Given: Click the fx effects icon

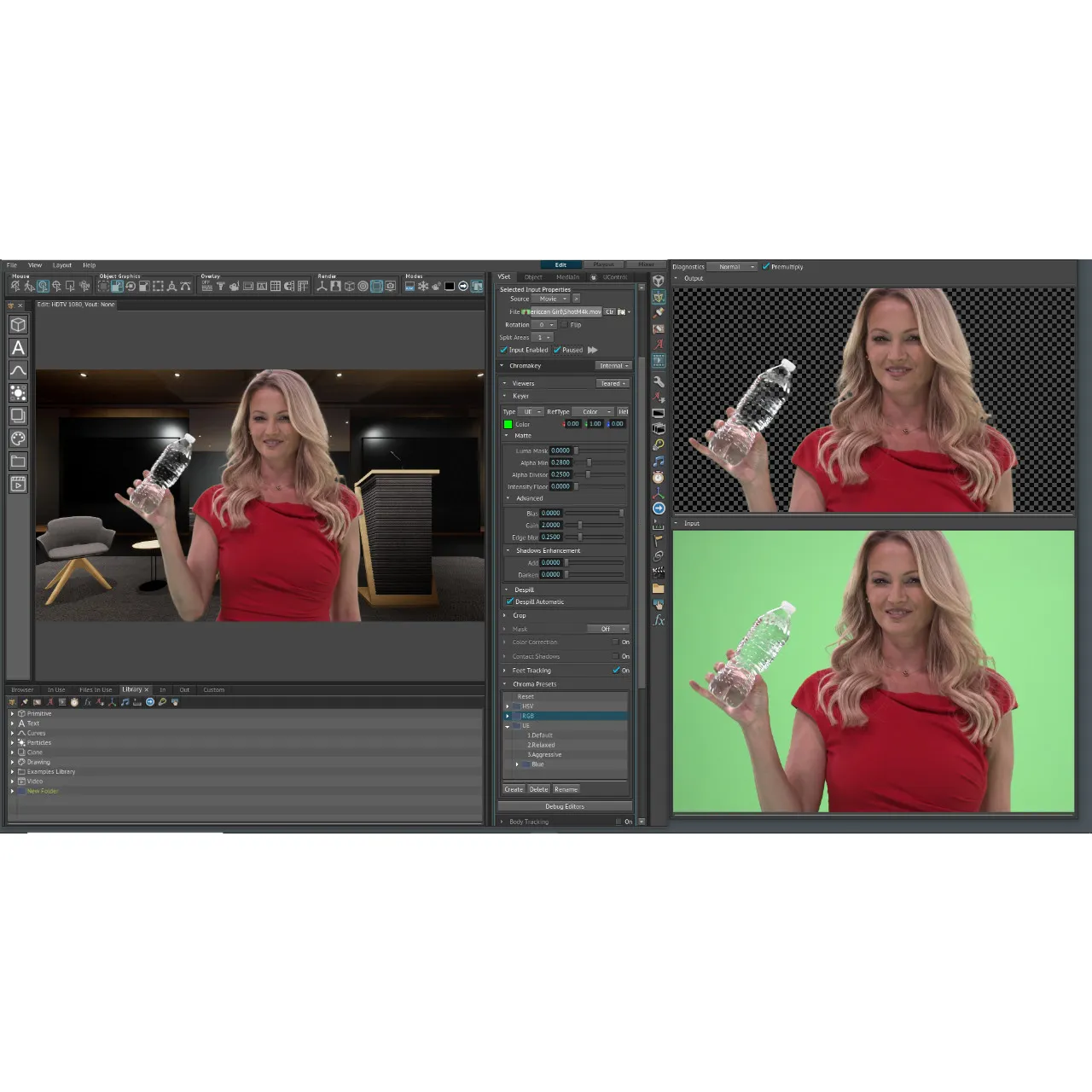Looking at the screenshot, I should [x=659, y=620].
